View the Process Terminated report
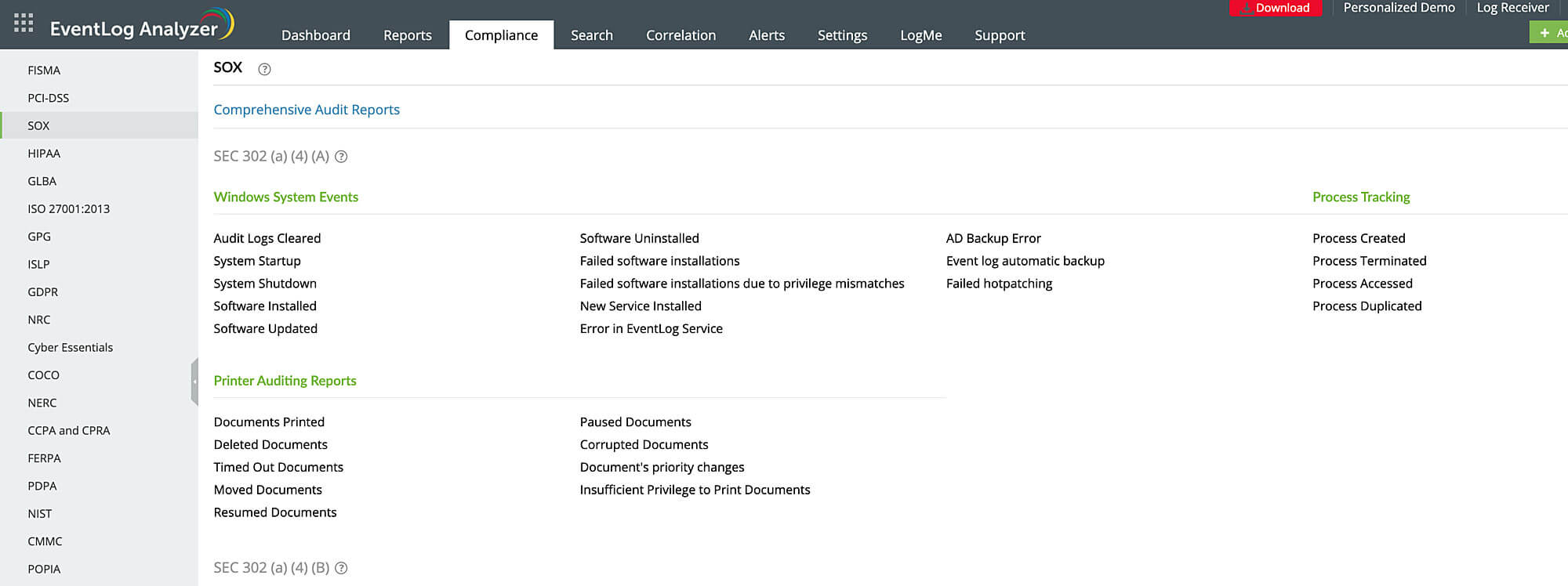This screenshot has height=586, width=1568. [1369, 261]
